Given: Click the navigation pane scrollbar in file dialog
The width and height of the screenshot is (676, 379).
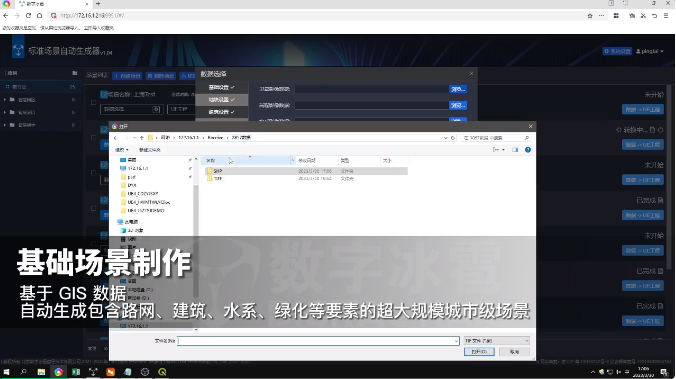Looking at the screenshot, I should 196,241.
